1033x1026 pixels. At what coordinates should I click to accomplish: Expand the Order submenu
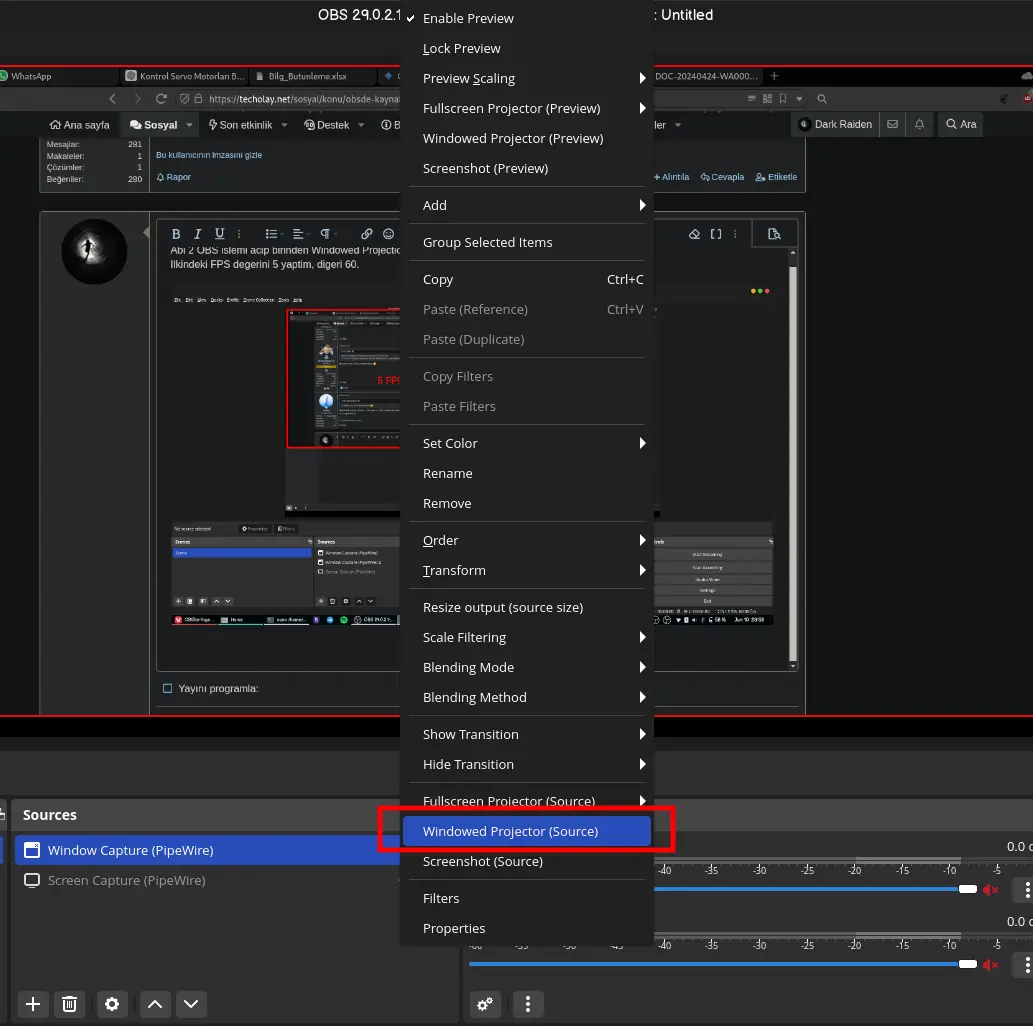pyautogui.click(x=526, y=540)
